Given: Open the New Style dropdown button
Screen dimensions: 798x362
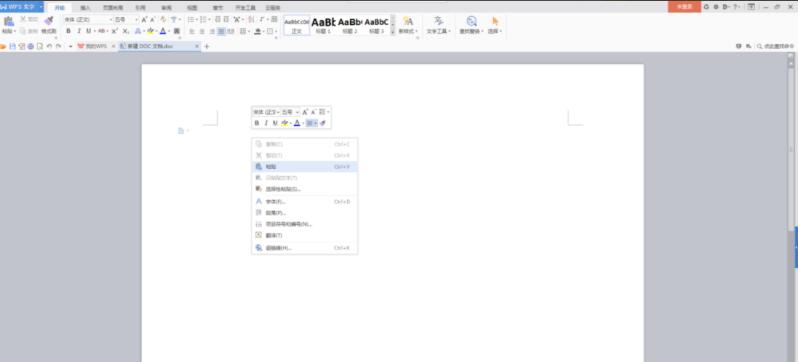Looking at the screenshot, I should click(408, 24).
